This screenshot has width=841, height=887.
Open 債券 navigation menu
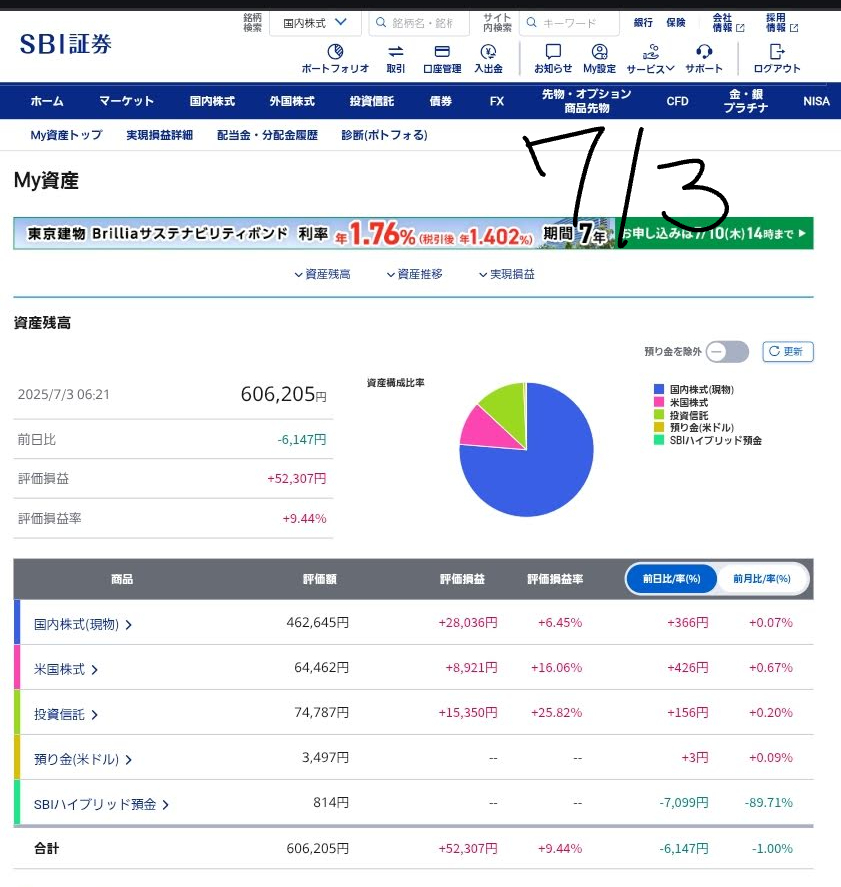(441, 101)
